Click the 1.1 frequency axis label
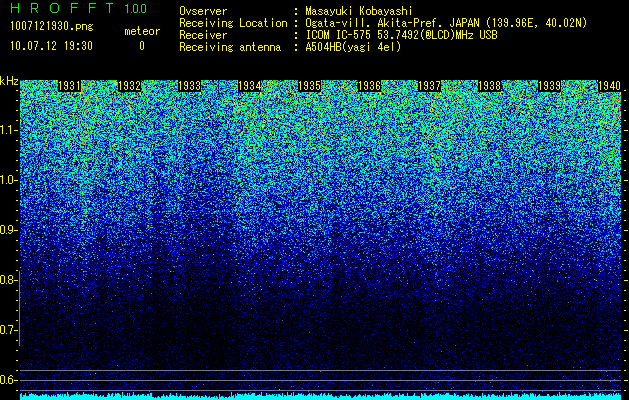This screenshot has height=400, width=629. pos(8,130)
